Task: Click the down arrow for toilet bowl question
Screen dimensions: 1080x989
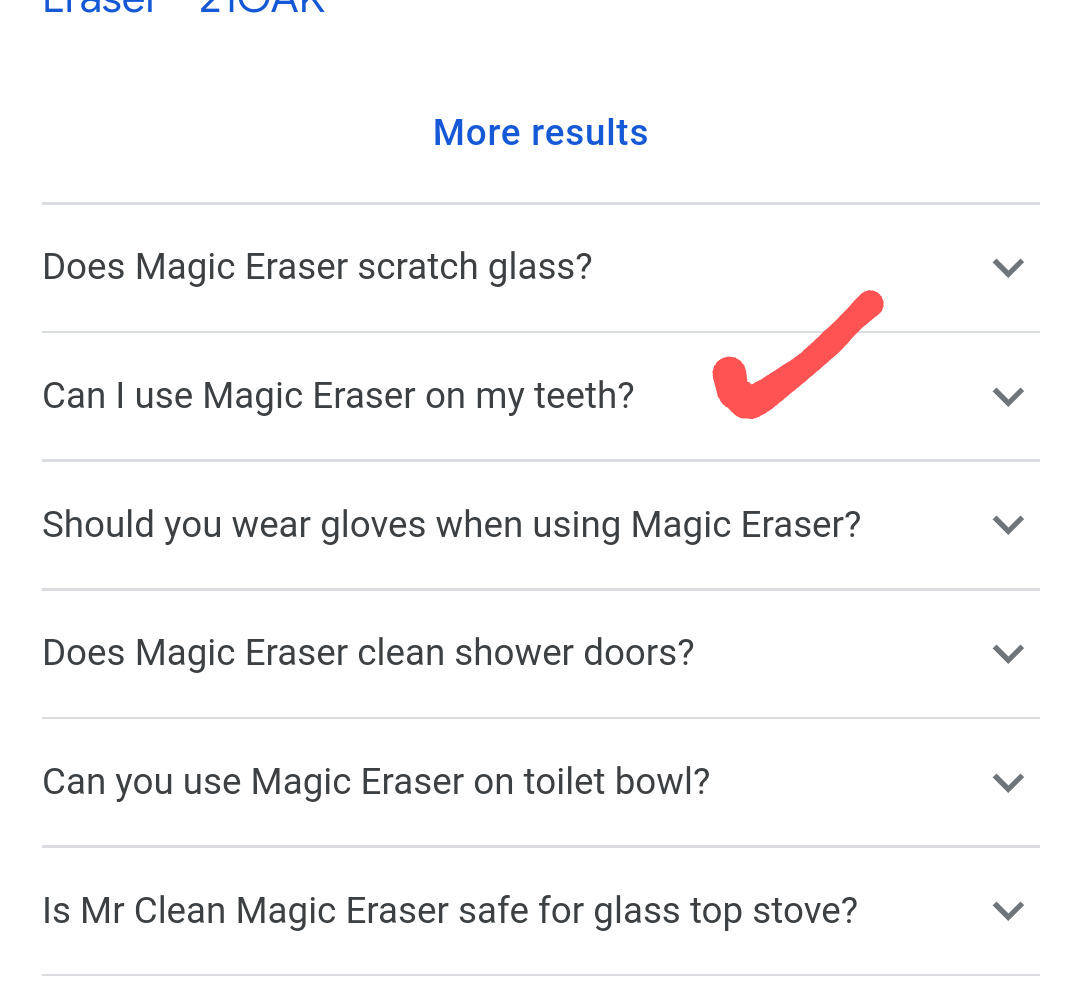Action: coord(1008,782)
